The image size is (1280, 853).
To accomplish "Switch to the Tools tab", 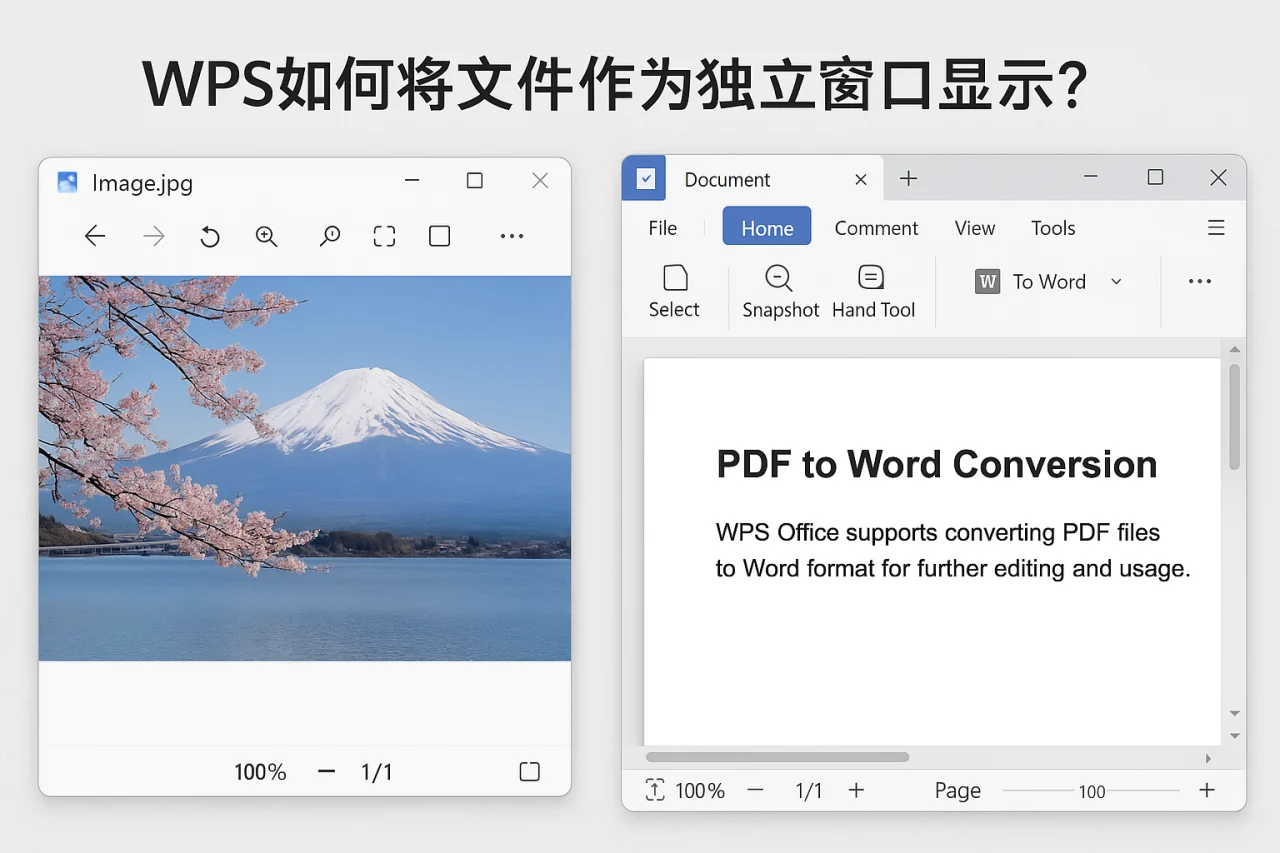I will pos(1052,228).
